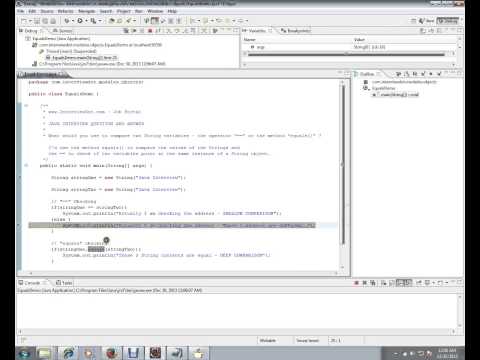
Task: Open Internet Explorer from the taskbar
Action: pyautogui.click(x=69, y=353)
